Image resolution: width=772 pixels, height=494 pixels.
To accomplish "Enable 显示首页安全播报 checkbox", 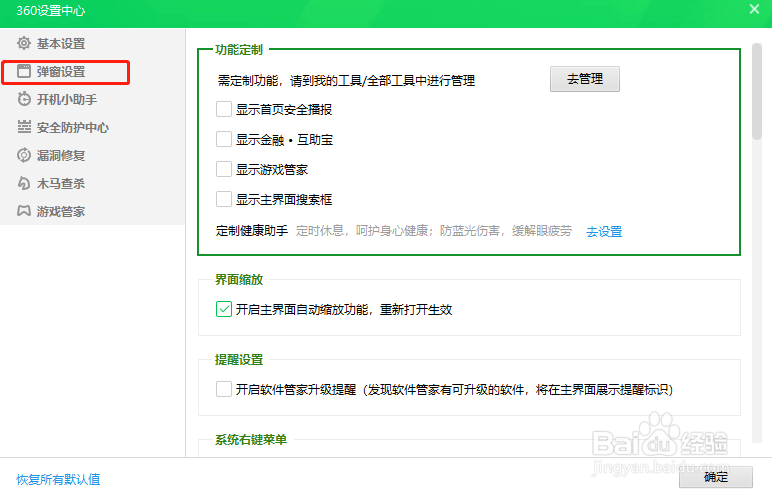I will pyautogui.click(x=224, y=109).
